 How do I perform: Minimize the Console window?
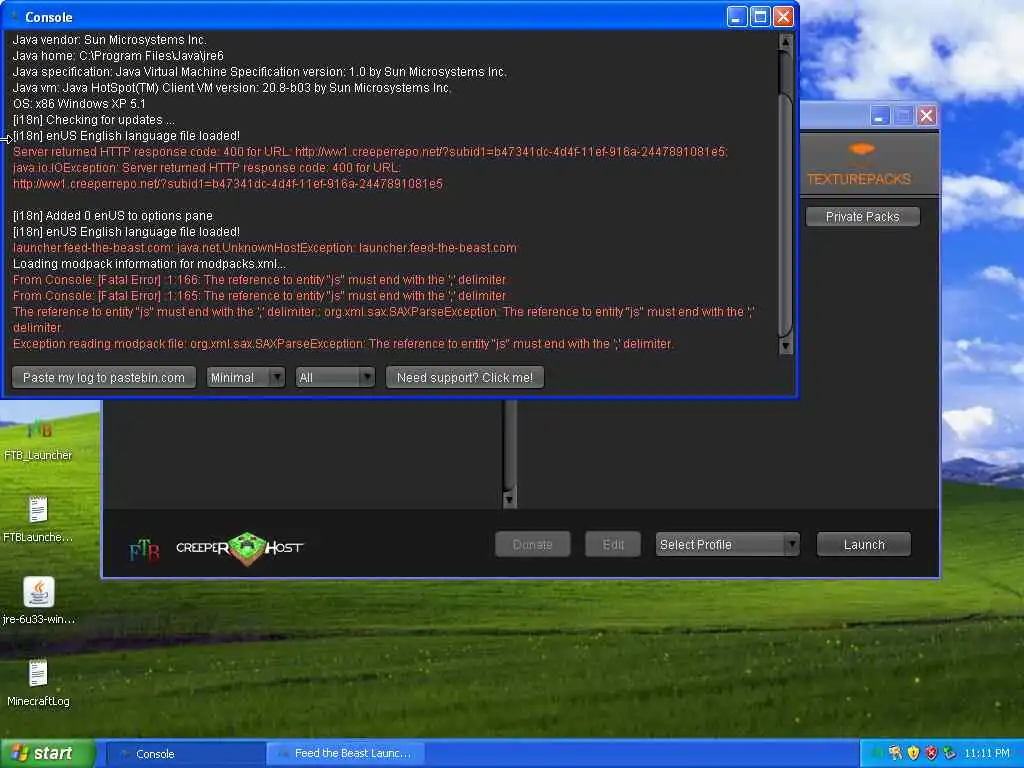(737, 17)
